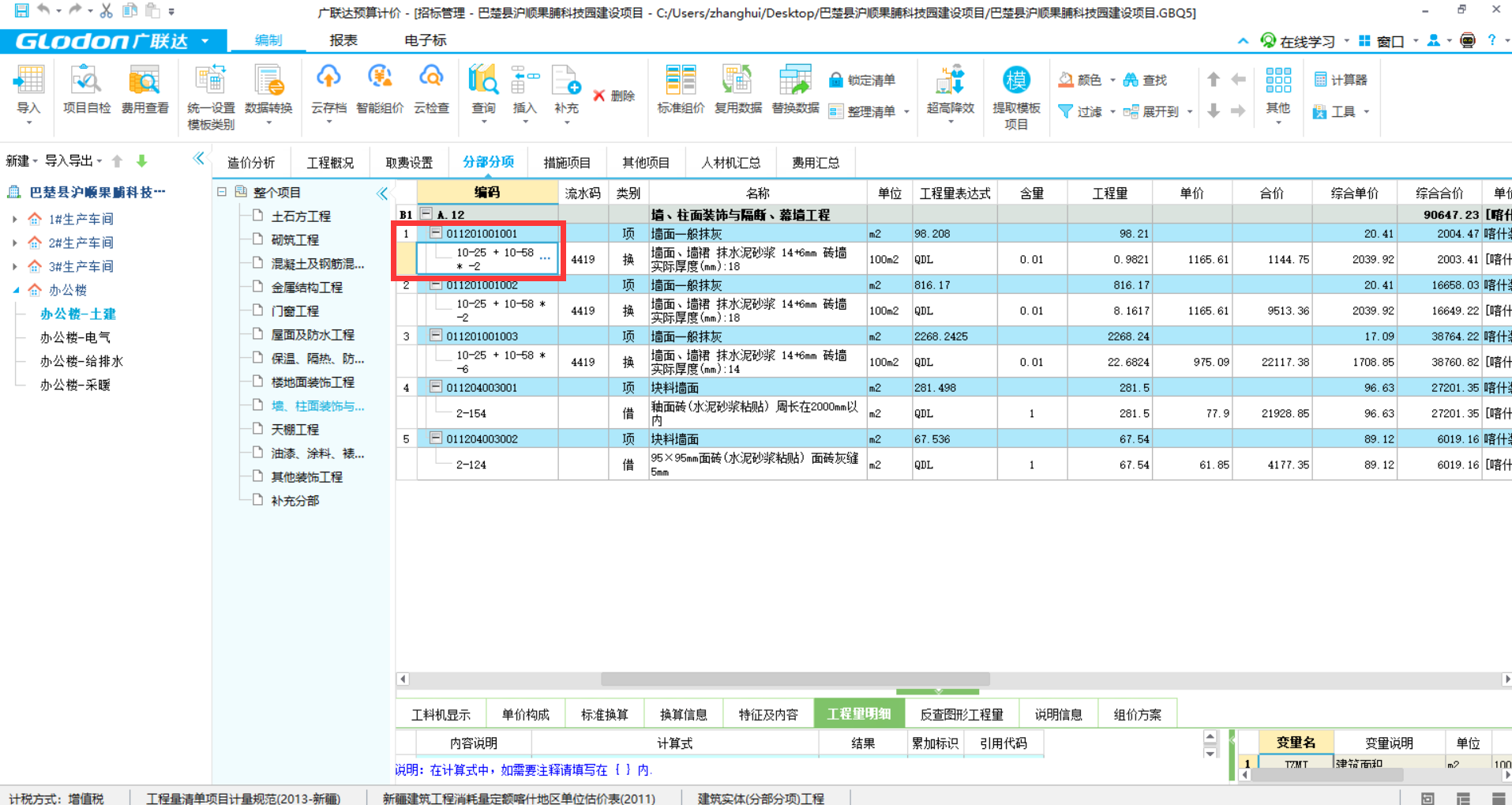Expand 1#生产车间 tree node
1512x805 pixels.
[x=15, y=219]
